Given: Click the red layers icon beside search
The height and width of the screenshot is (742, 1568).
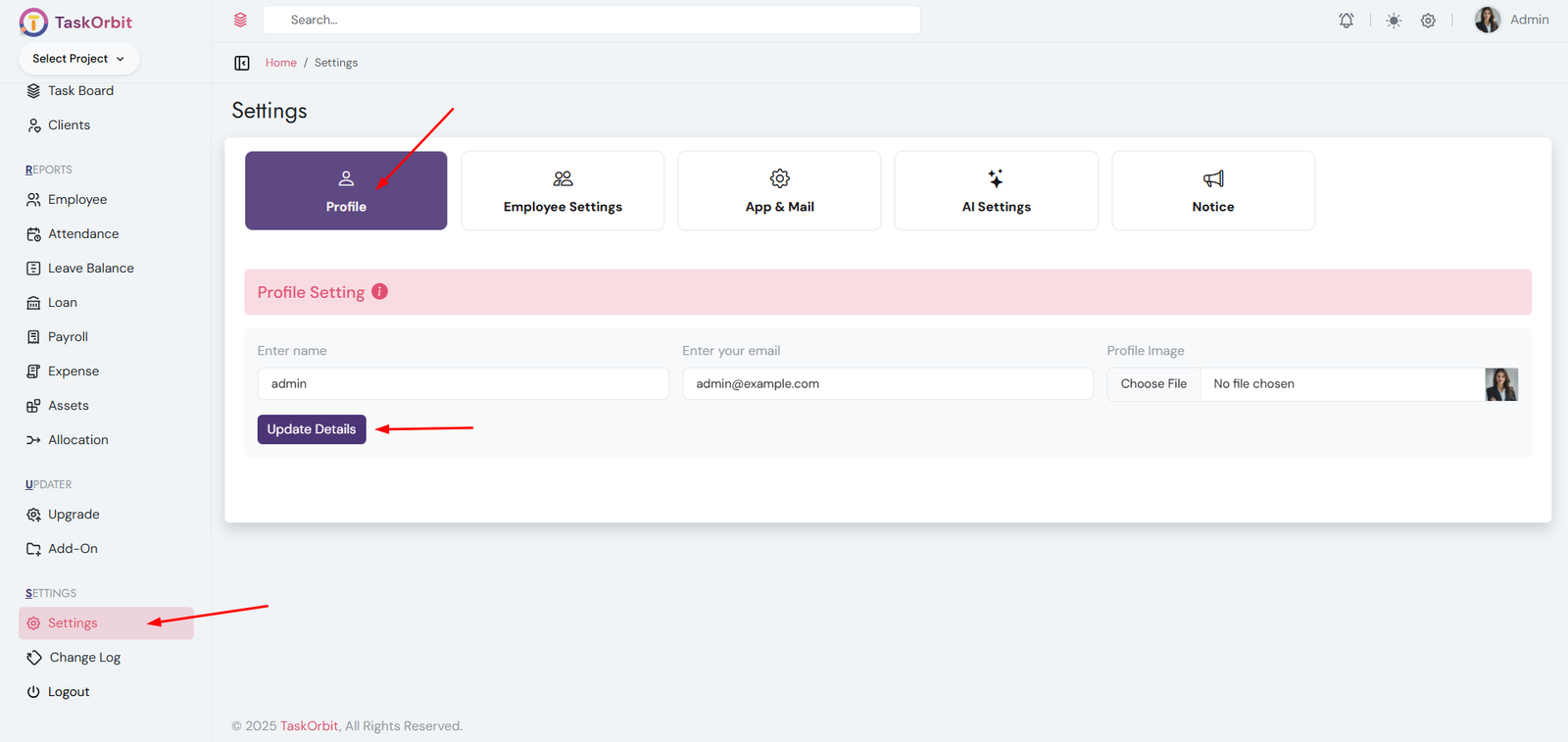Looking at the screenshot, I should [240, 20].
